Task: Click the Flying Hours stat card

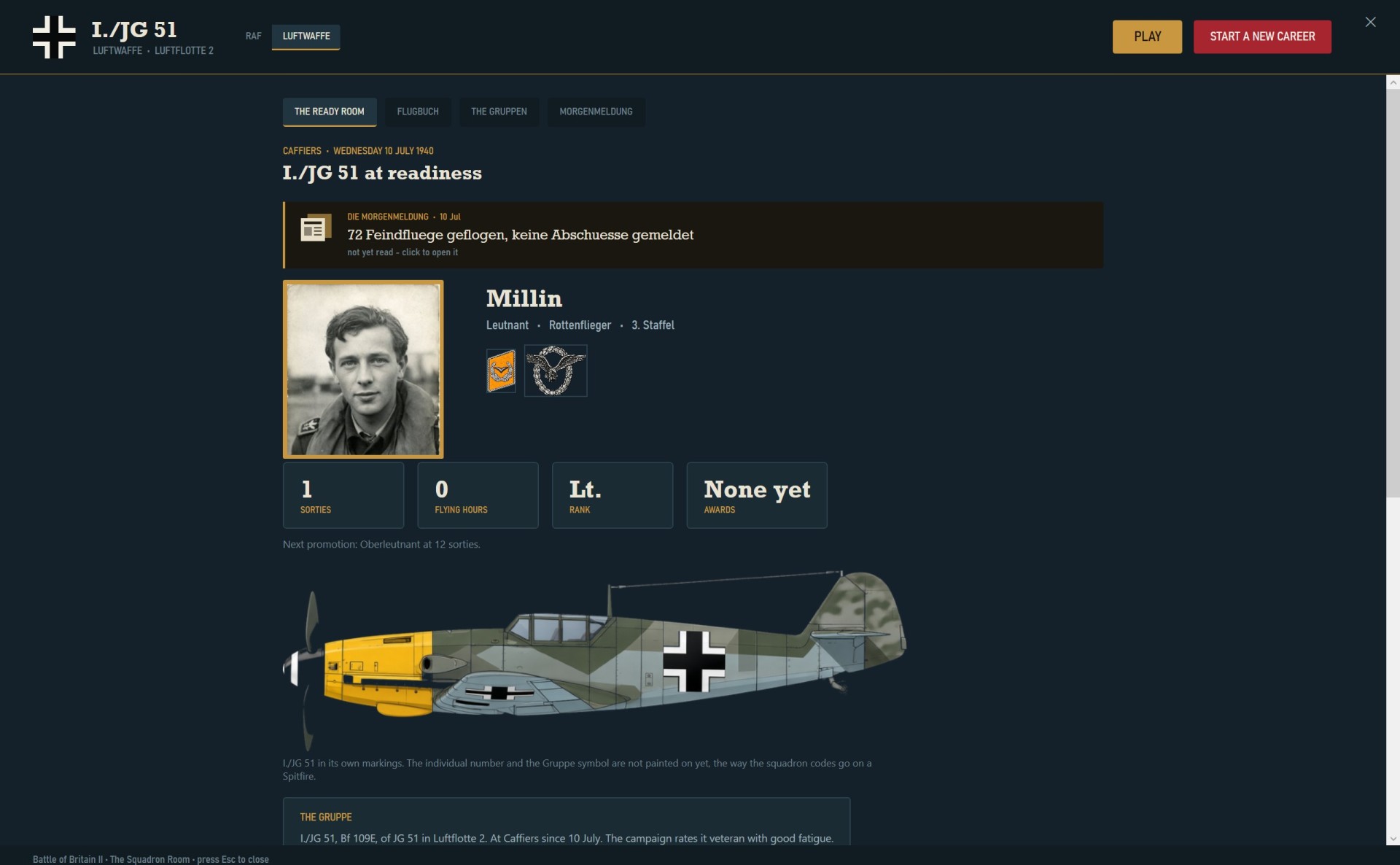Action: [478, 495]
